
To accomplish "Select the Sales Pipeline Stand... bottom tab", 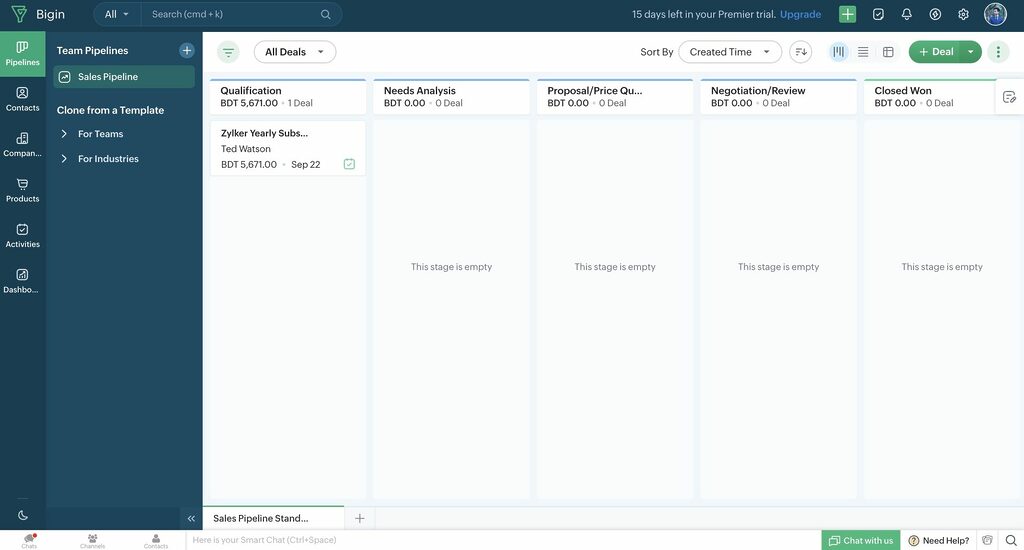I will tap(273, 518).
